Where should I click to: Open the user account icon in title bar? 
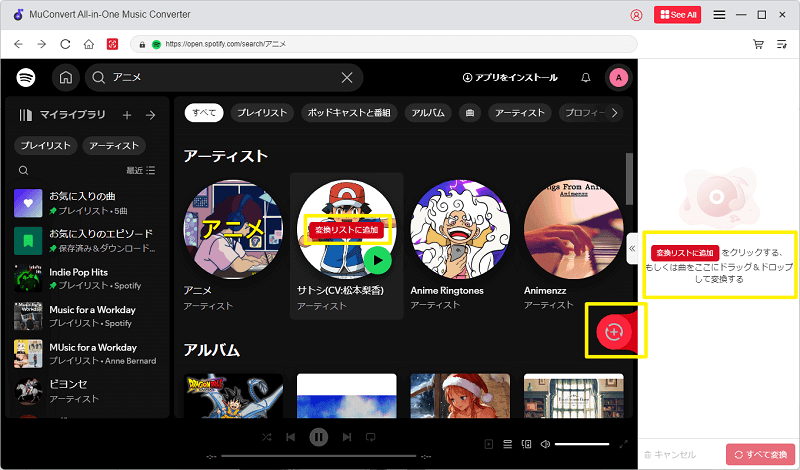pyautogui.click(x=636, y=15)
